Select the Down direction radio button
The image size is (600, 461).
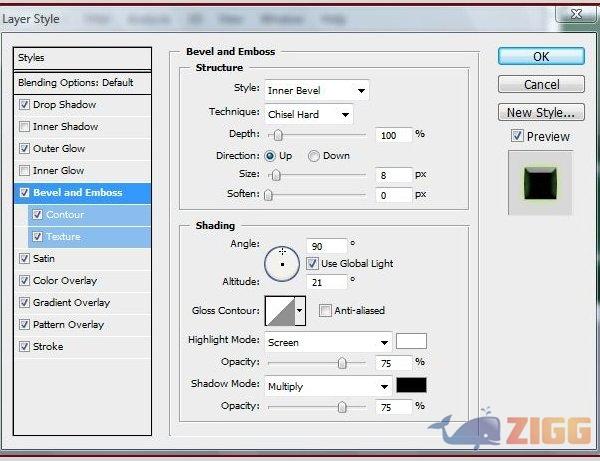coord(314,156)
